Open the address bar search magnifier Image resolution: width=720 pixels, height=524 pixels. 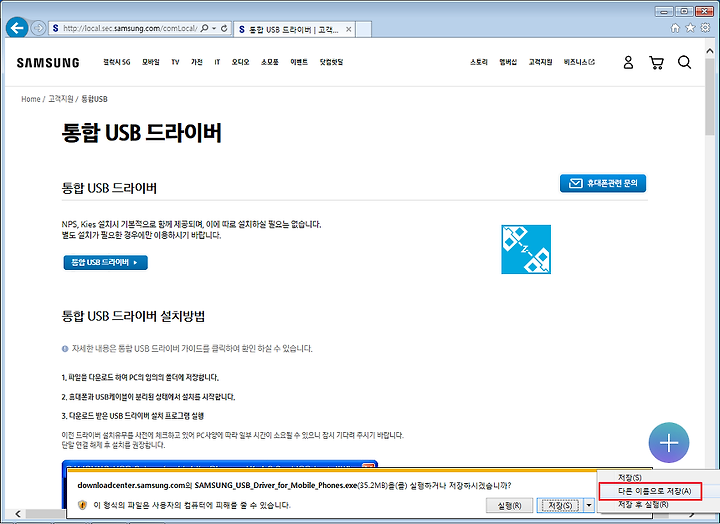tap(205, 28)
